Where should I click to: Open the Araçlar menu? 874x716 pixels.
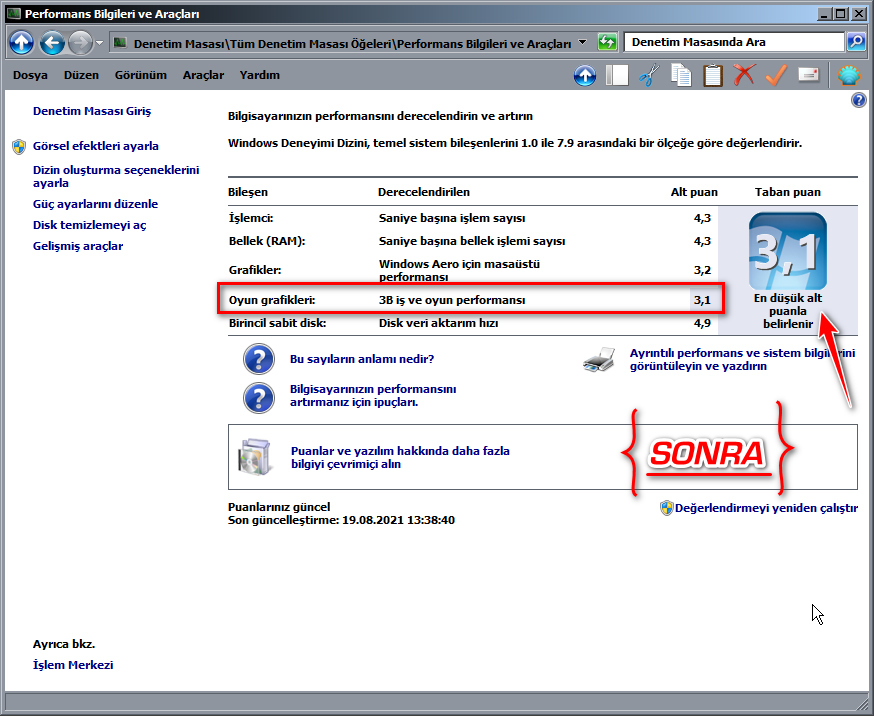pyautogui.click(x=203, y=75)
